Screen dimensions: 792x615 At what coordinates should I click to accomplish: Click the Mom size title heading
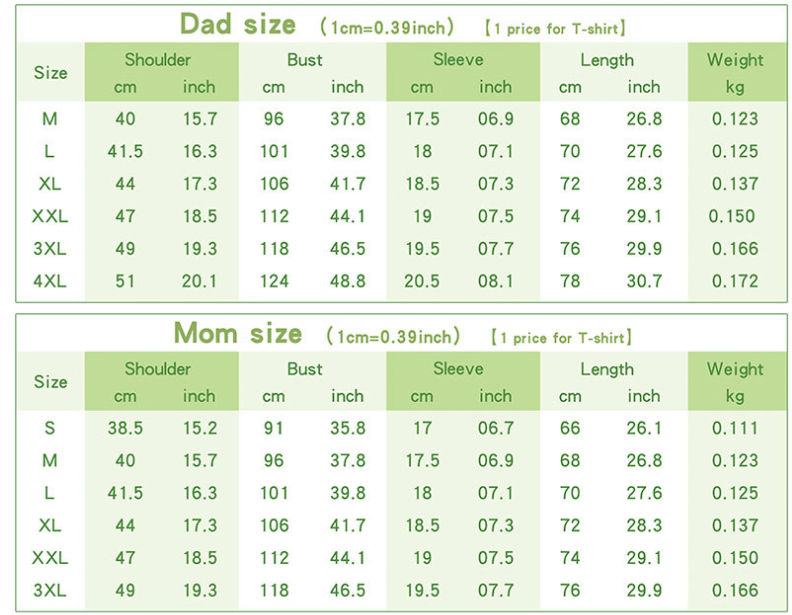pos(237,333)
